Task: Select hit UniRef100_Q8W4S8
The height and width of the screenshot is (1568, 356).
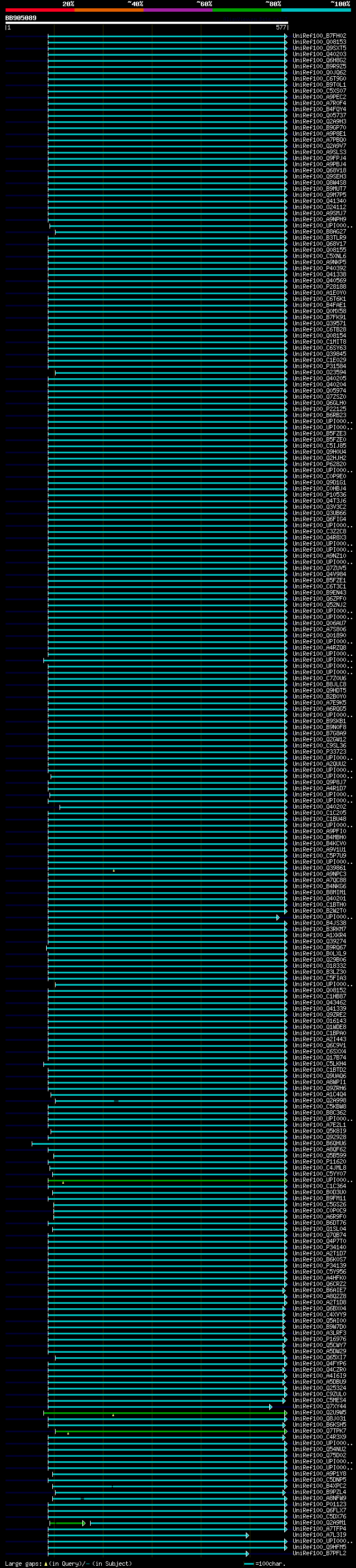Action: pyautogui.click(x=319, y=182)
